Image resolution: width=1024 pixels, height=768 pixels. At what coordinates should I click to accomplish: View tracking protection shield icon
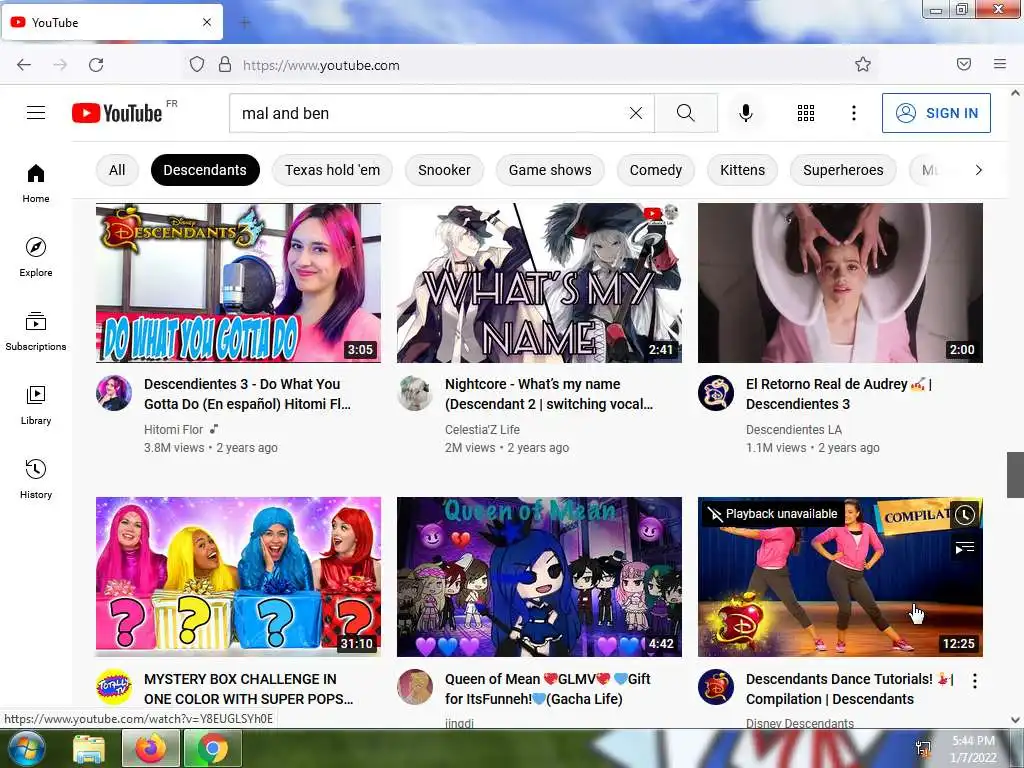197,65
